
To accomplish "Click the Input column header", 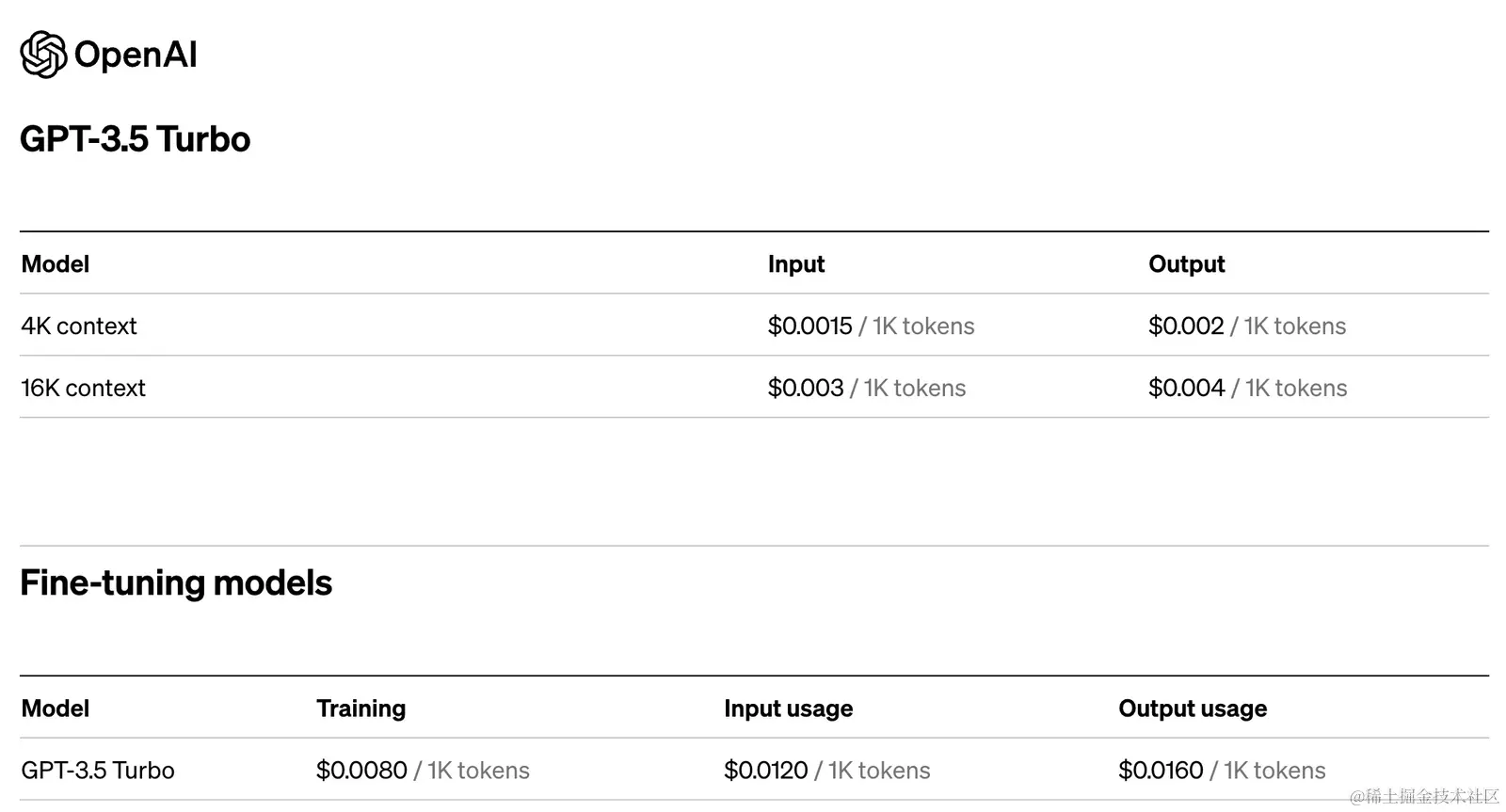I will pos(796,264).
